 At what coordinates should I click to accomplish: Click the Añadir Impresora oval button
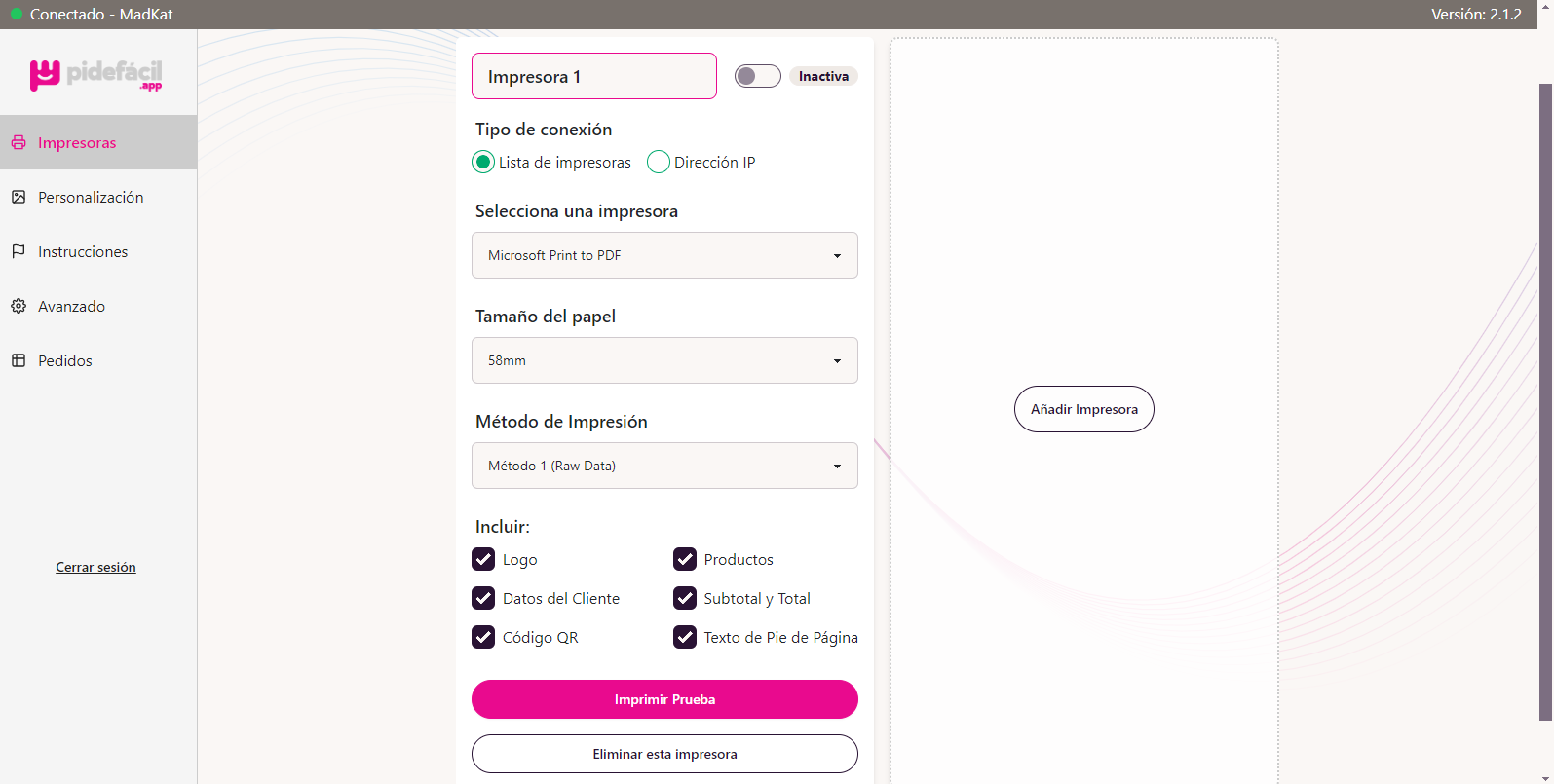point(1083,409)
